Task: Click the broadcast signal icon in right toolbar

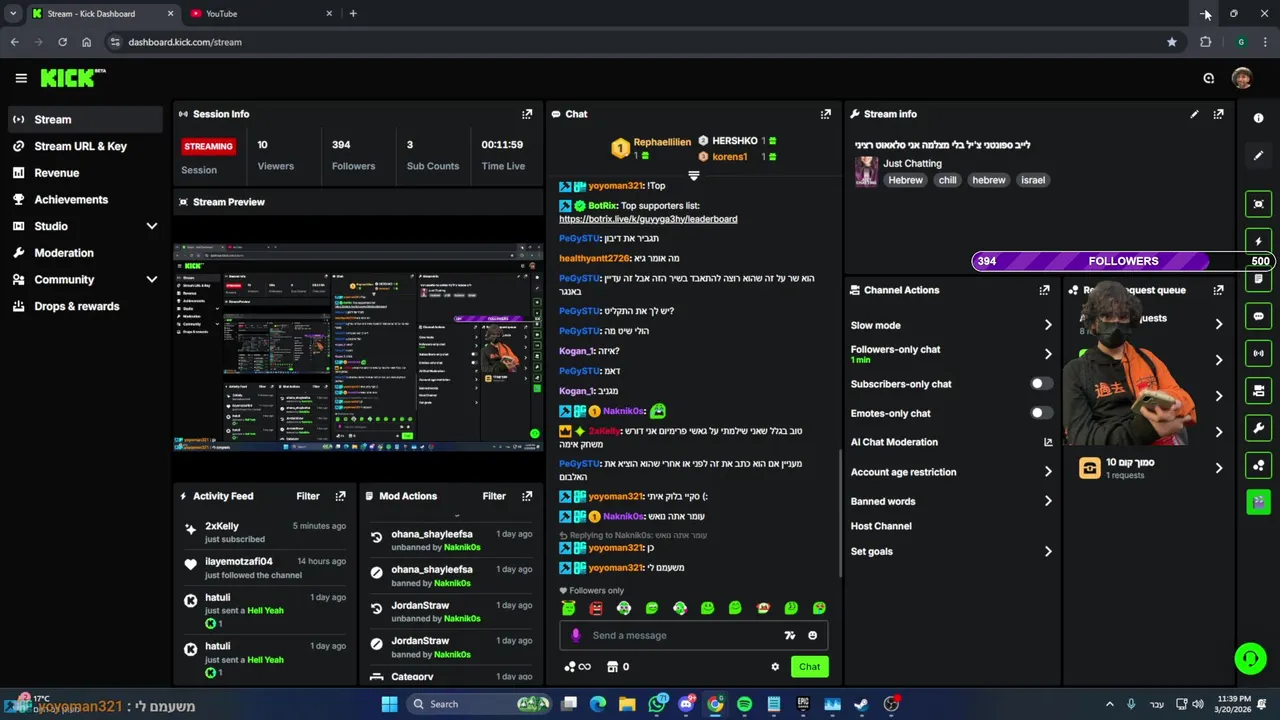Action: 1258,353
